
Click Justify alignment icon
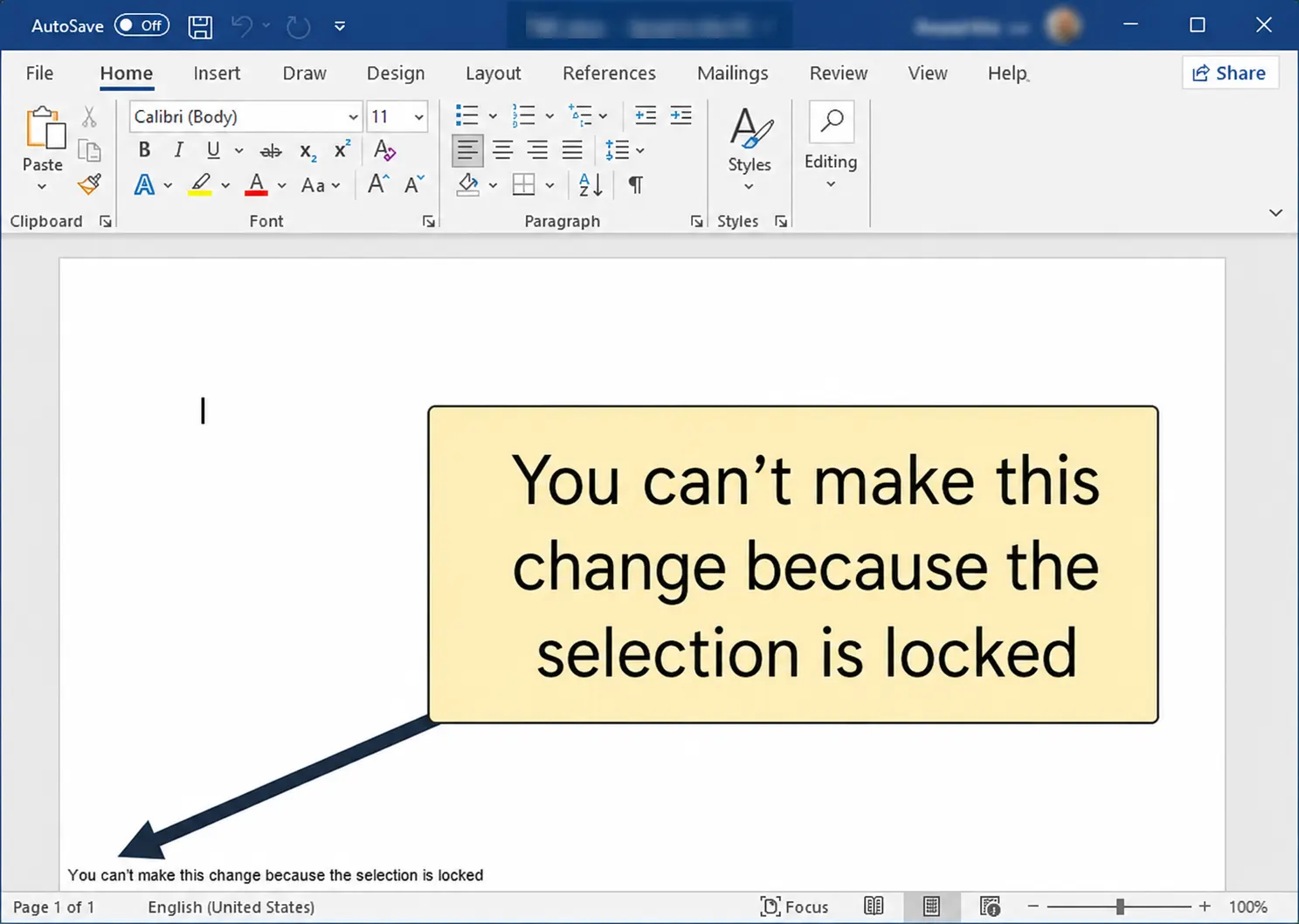point(572,150)
